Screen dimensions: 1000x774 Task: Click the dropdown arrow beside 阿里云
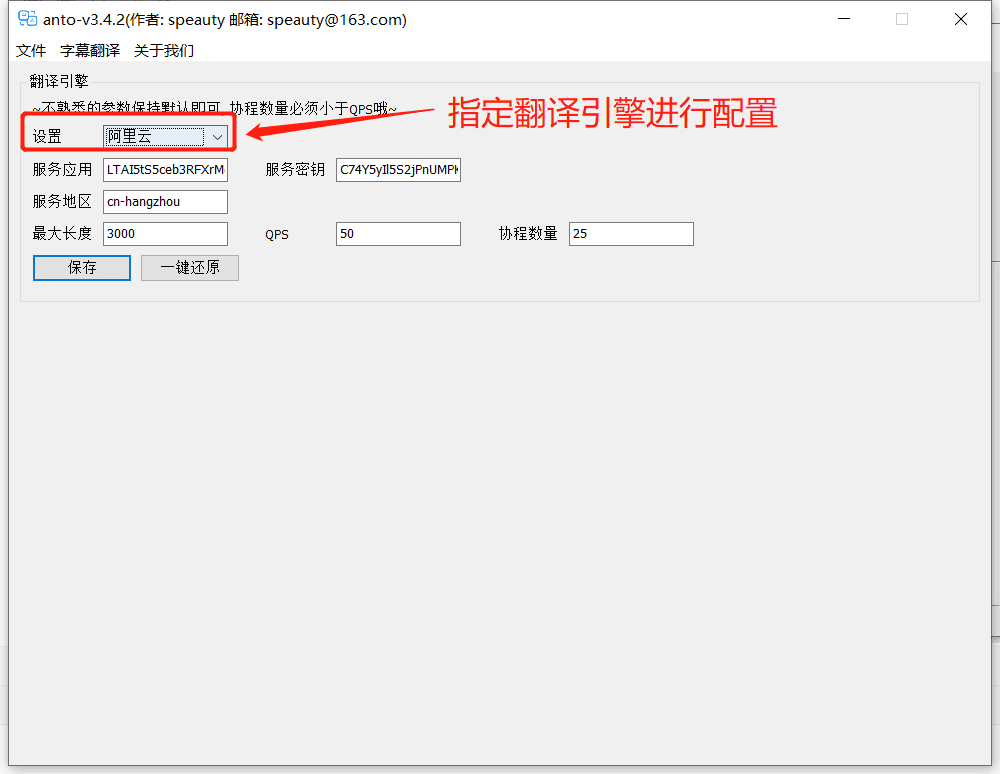click(x=217, y=136)
